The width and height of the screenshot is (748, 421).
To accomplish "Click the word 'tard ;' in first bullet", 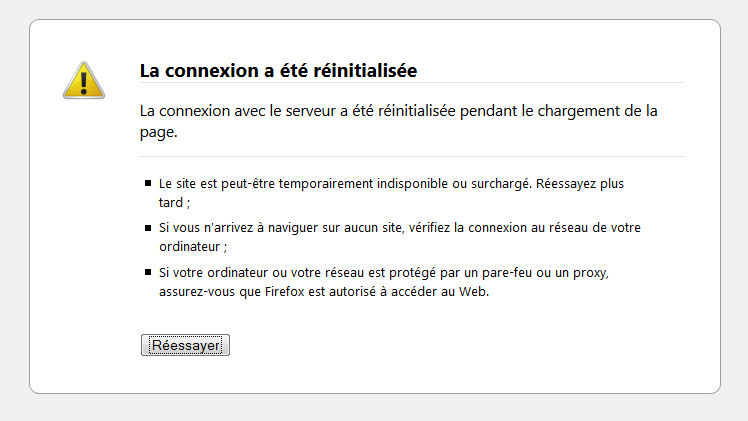I will coord(175,203).
